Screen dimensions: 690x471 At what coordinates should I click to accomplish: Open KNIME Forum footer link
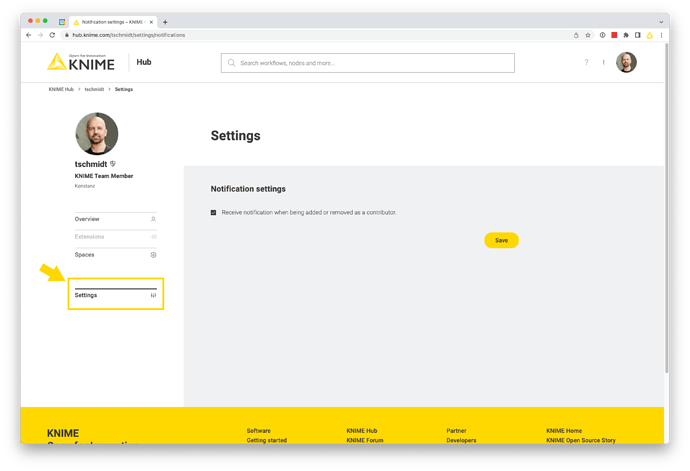365,440
